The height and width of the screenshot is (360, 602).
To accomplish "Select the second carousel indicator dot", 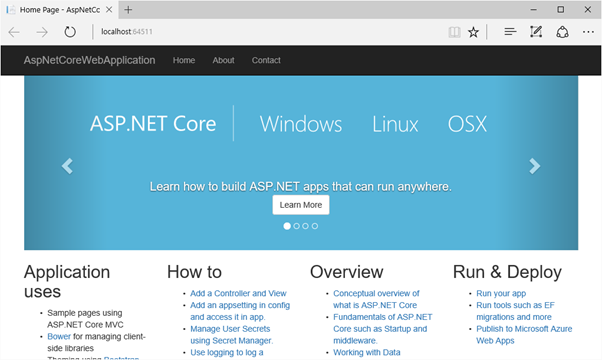I will tap(296, 226).
